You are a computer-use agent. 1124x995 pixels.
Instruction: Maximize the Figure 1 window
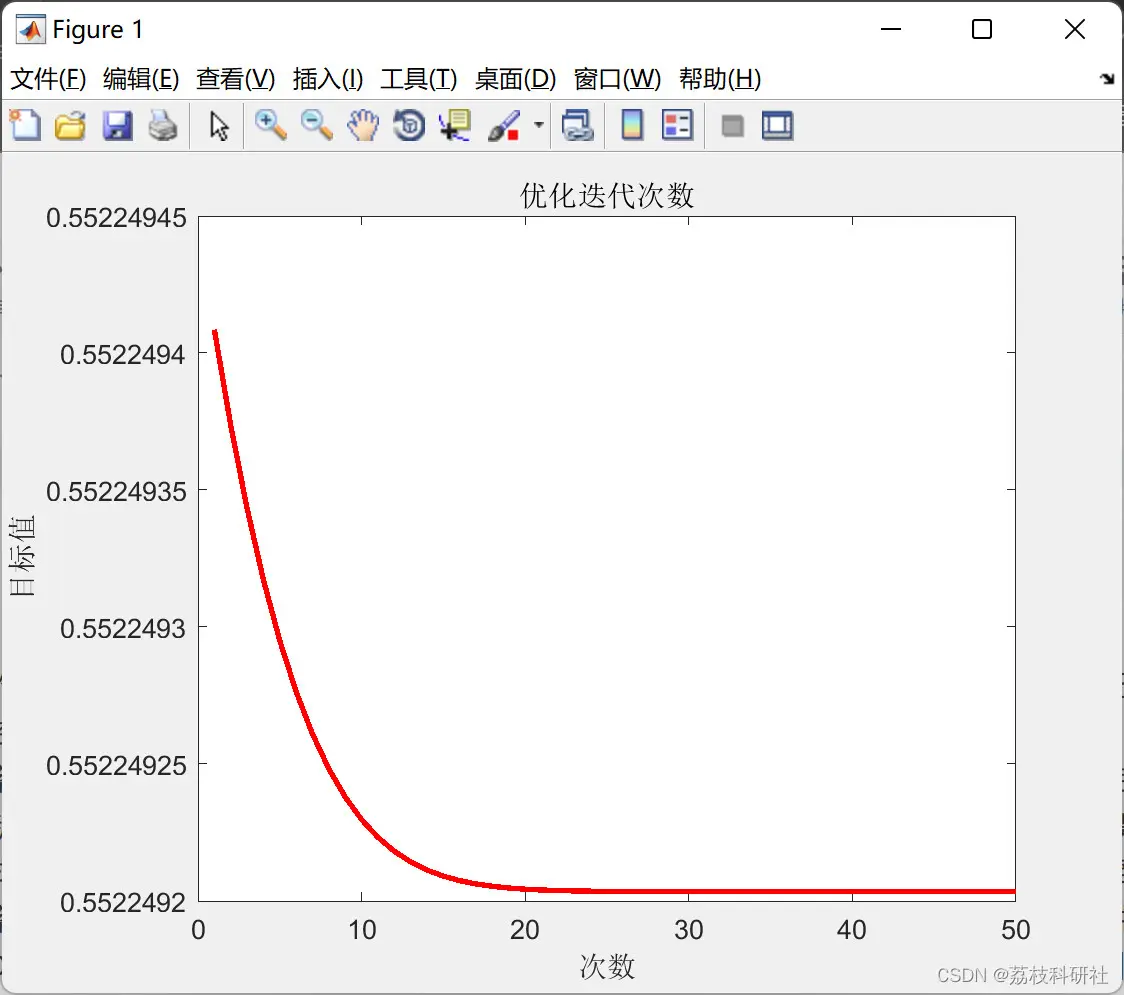click(982, 29)
